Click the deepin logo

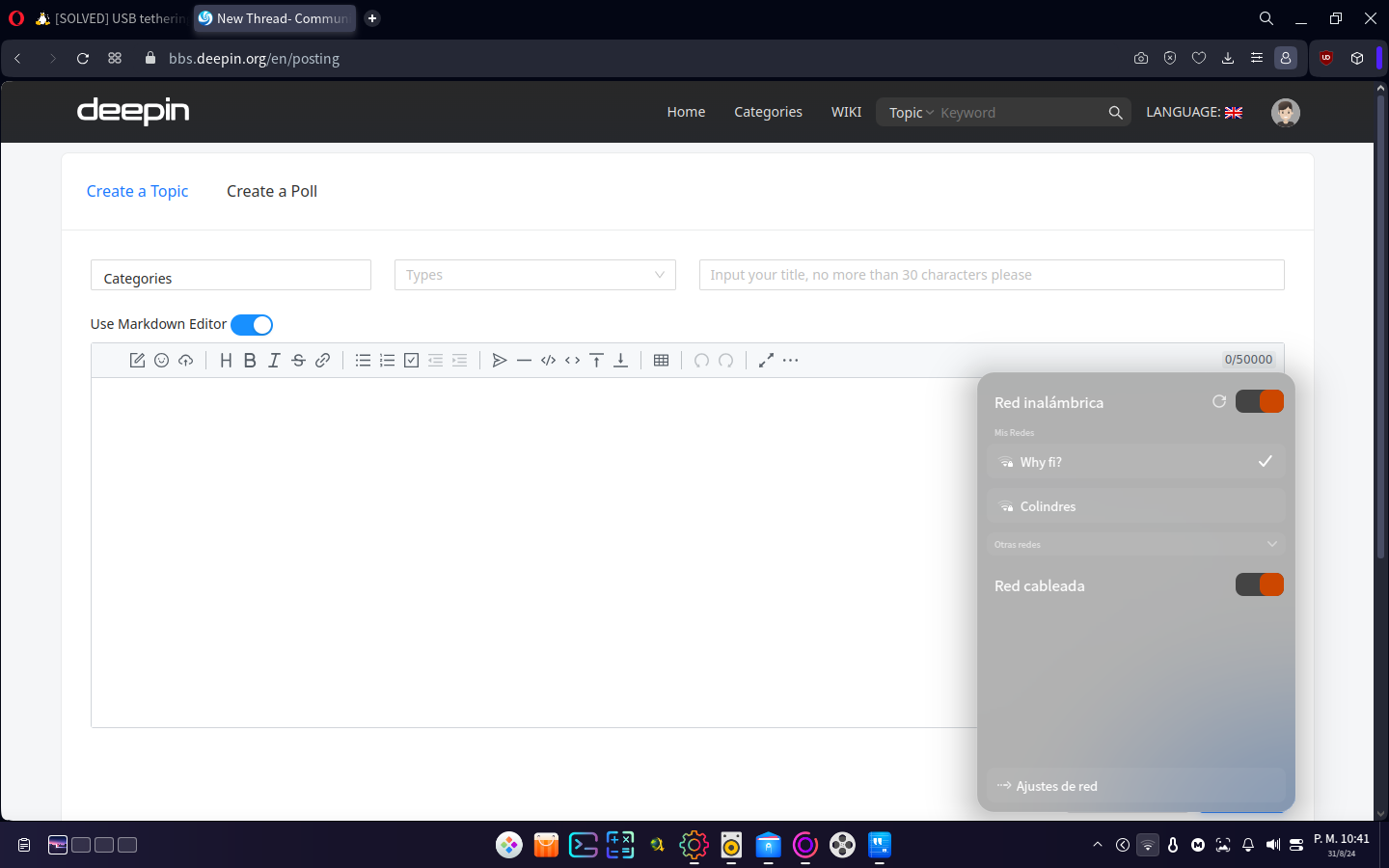pos(133,111)
